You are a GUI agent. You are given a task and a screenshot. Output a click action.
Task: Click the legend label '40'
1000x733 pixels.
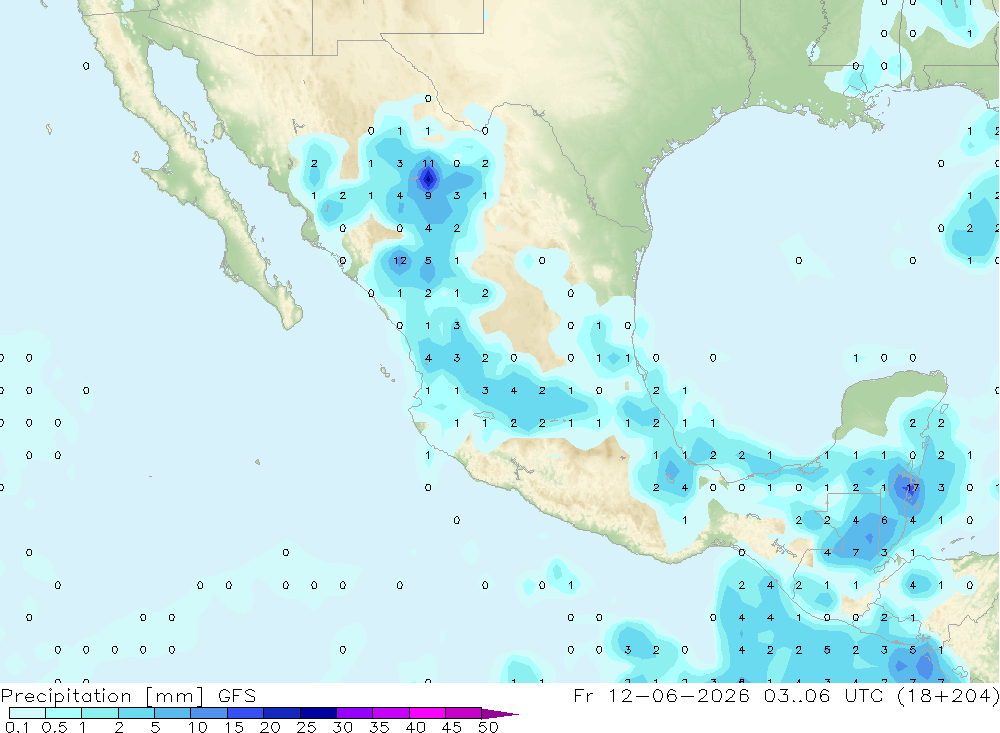click(416, 727)
